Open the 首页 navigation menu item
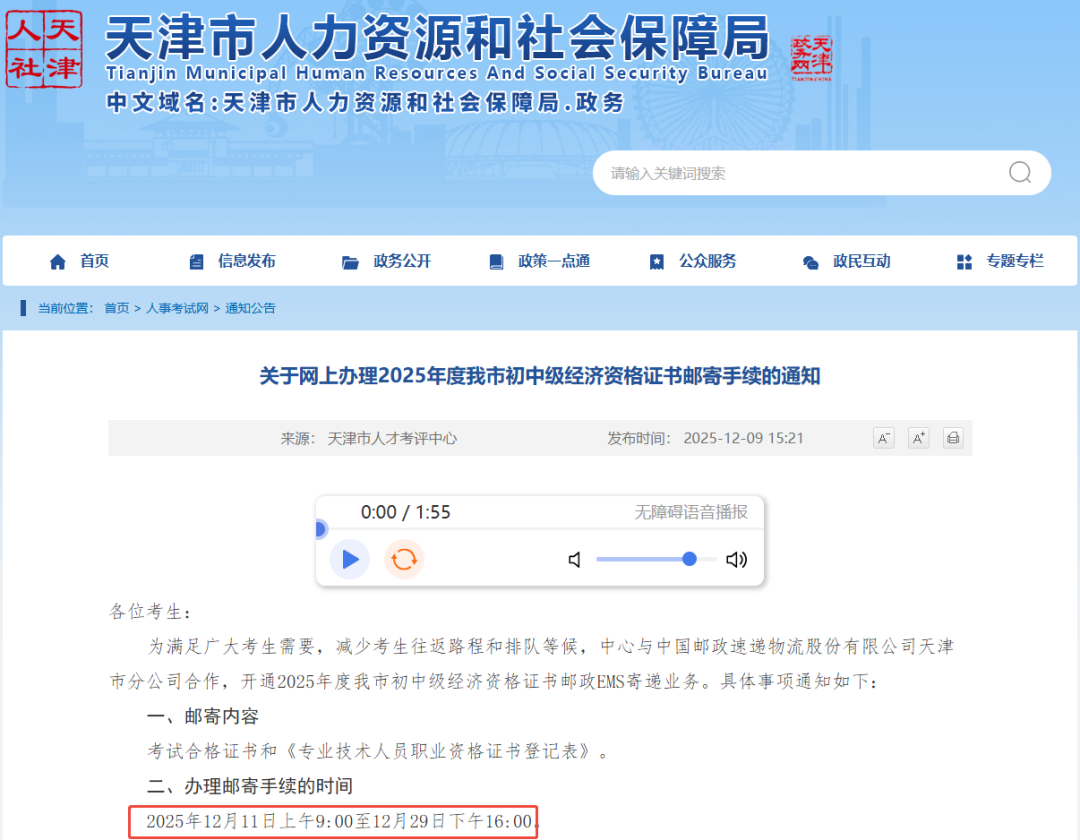This screenshot has height=840, width=1080. [80, 261]
